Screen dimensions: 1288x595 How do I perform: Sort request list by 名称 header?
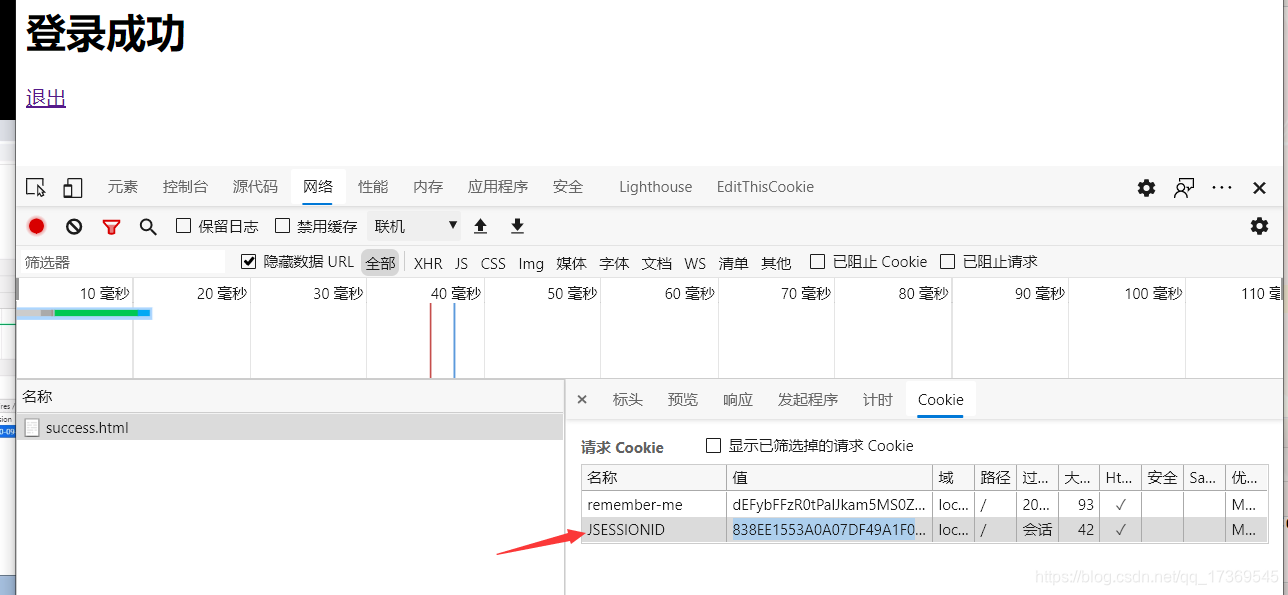290,397
